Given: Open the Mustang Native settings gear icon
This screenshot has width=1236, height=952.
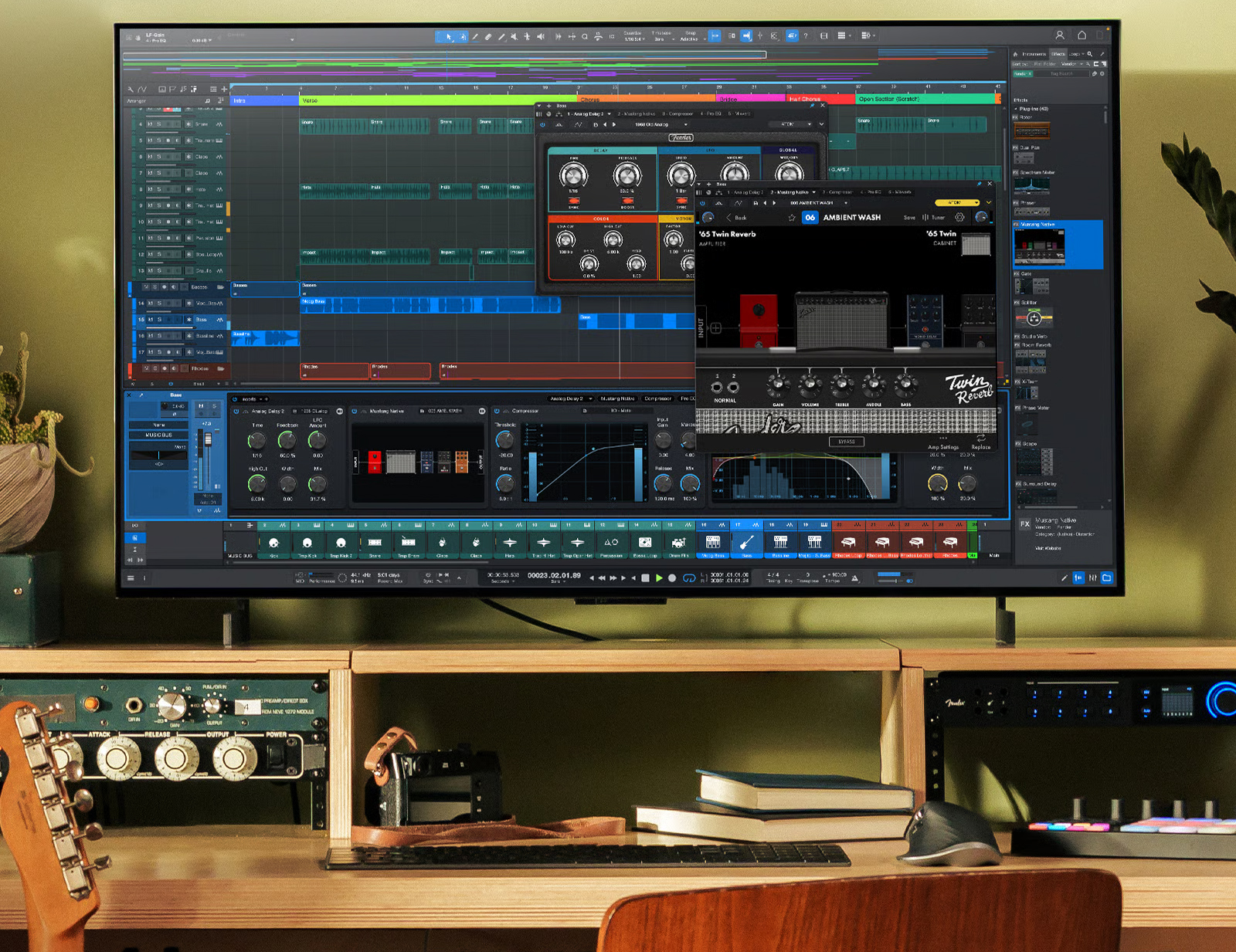Looking at the screenshot, I should tap(959, 218).
